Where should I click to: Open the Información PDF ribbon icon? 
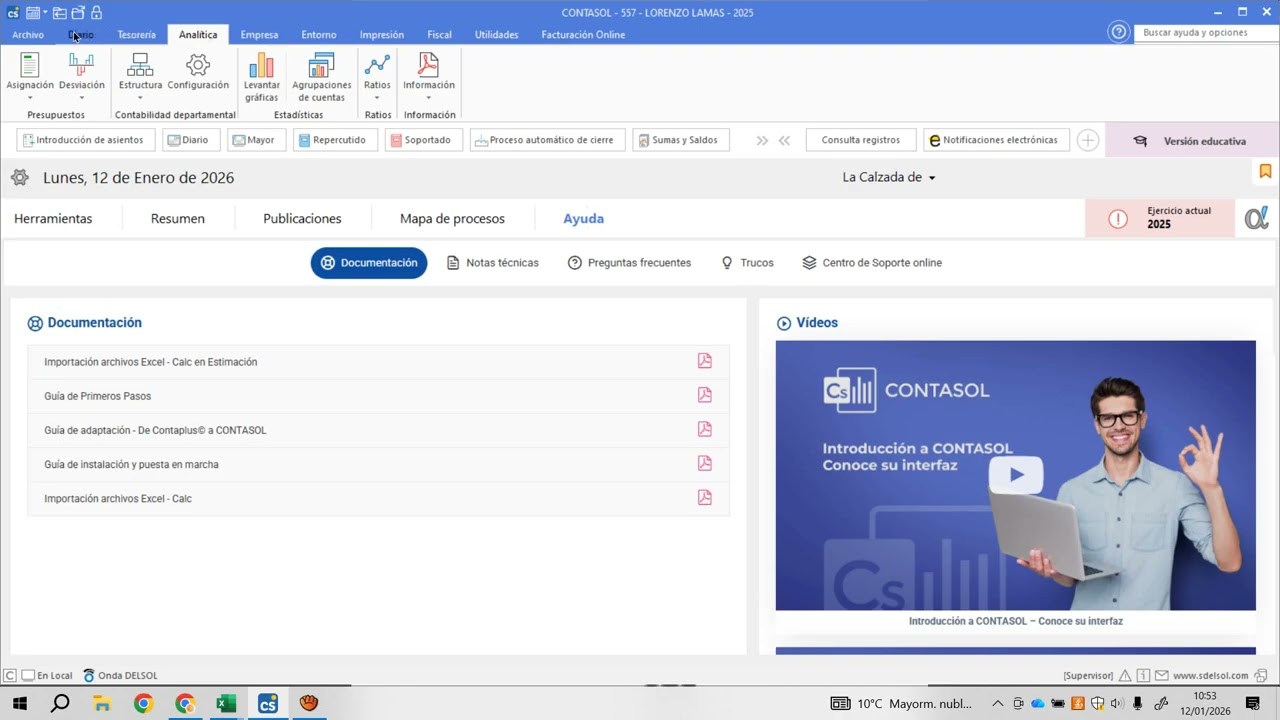point(429,66)
